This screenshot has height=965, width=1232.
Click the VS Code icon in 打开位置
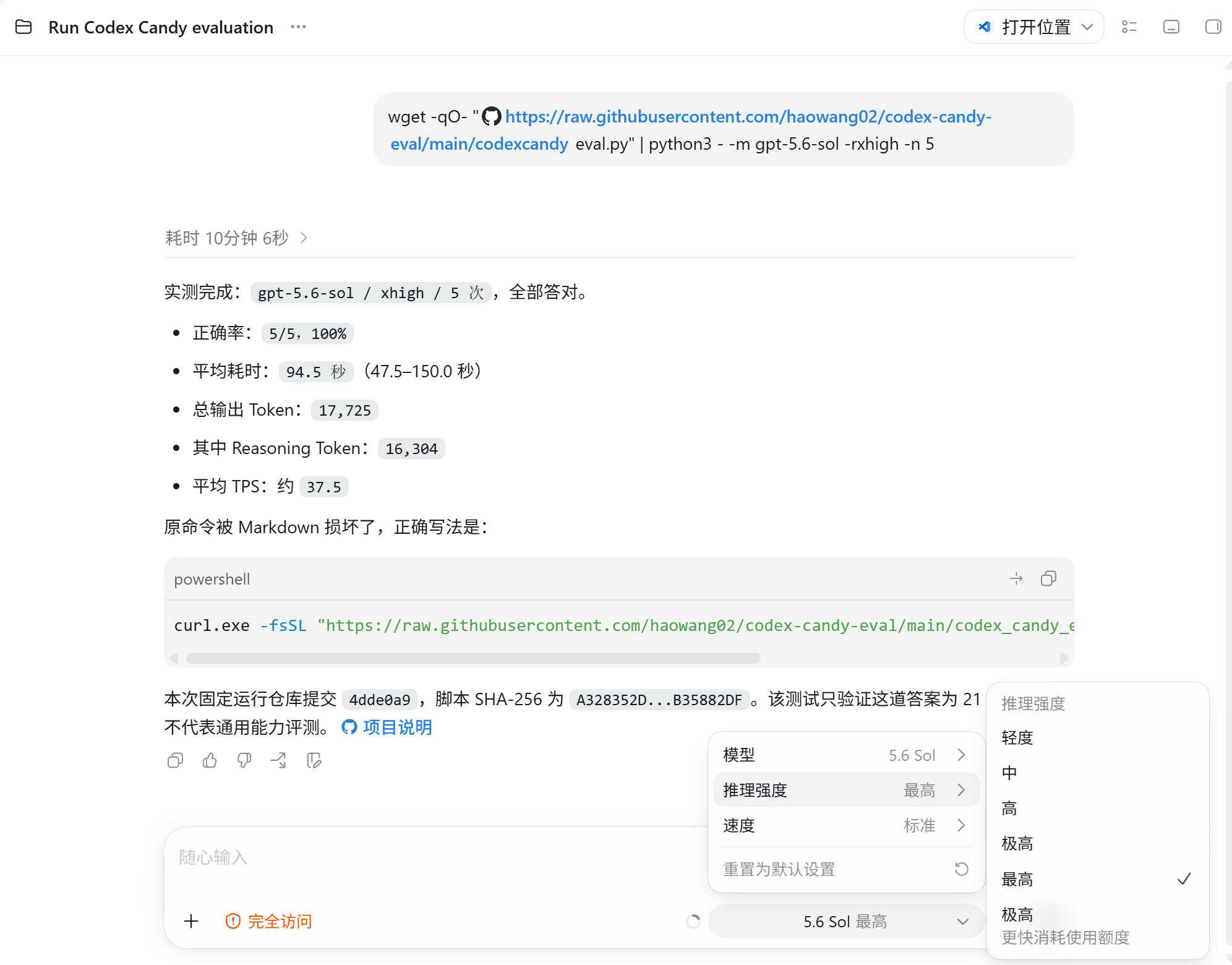tap(985, 27)
